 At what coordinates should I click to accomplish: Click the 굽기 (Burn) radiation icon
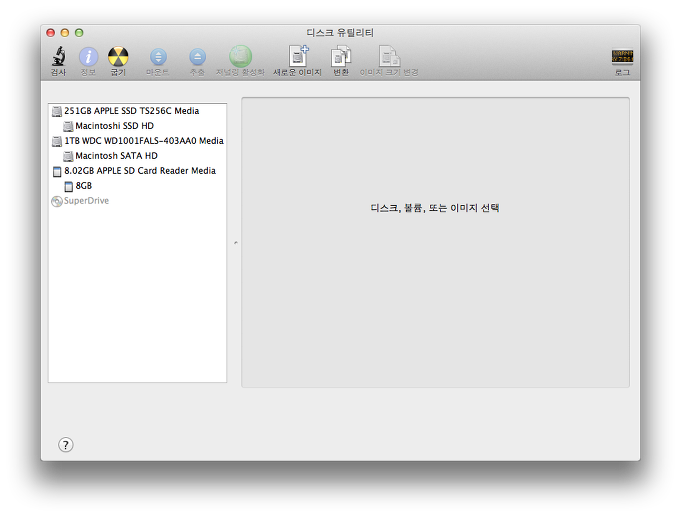pyautogui.click(x=118, y=56)
